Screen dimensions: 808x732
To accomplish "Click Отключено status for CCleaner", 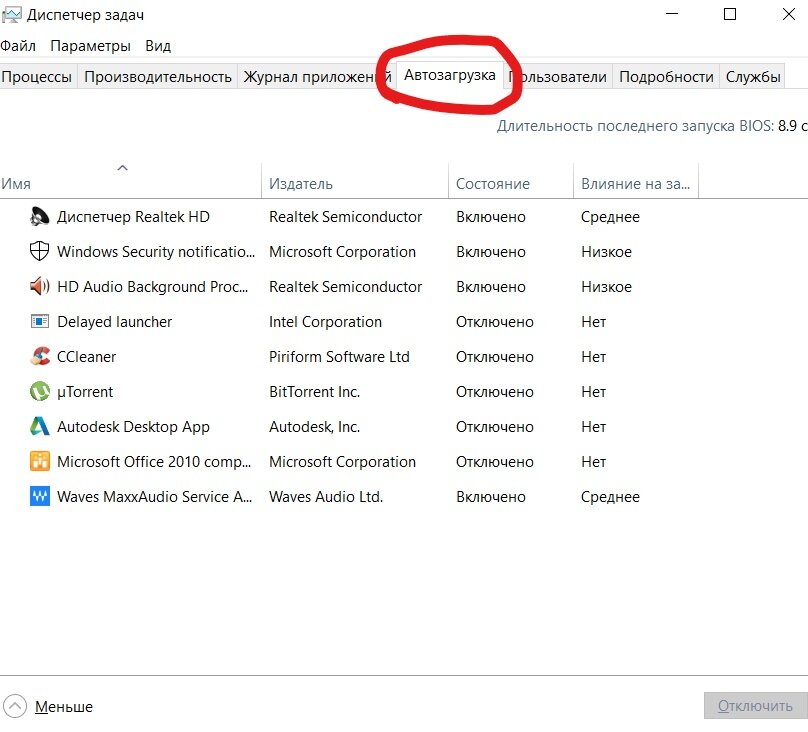I will tap(495, 356).
